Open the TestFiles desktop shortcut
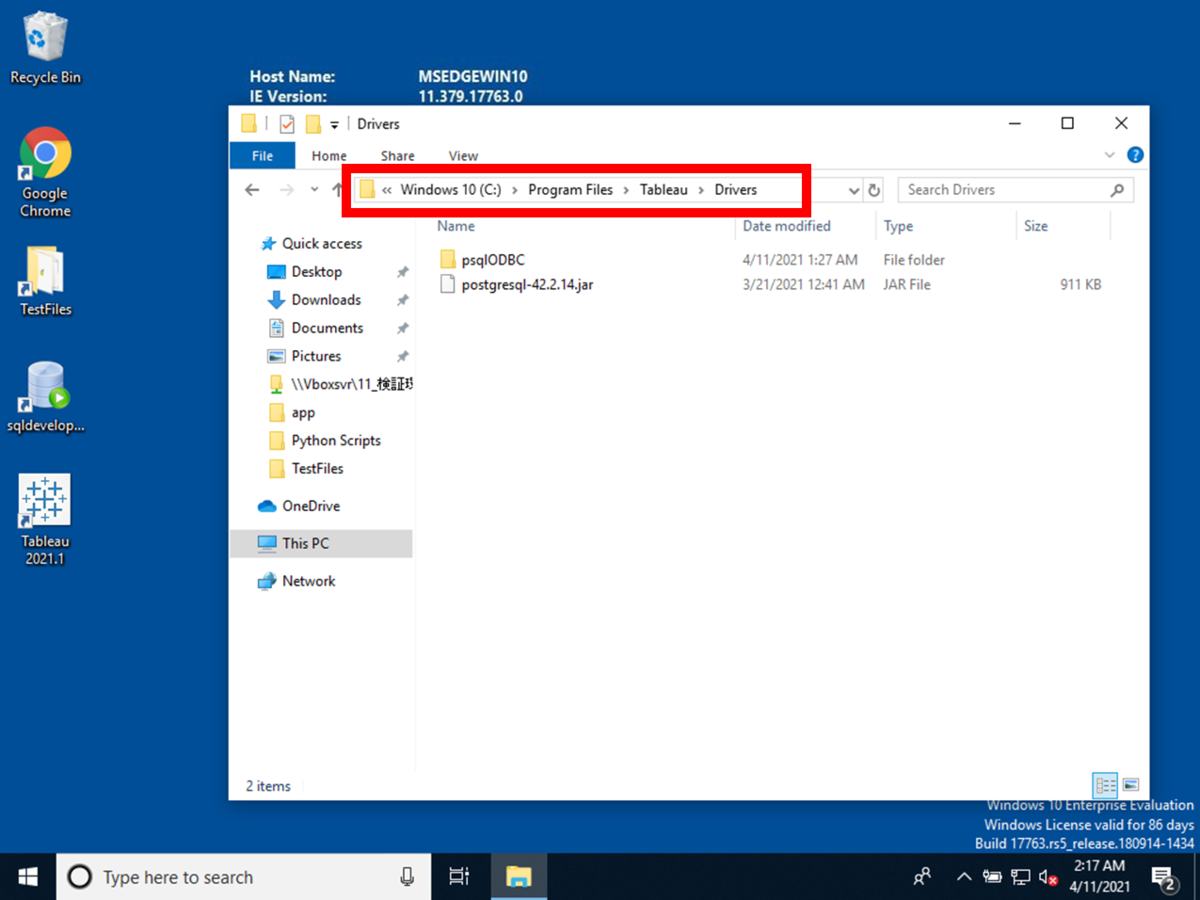 click(x=45, y=281)
